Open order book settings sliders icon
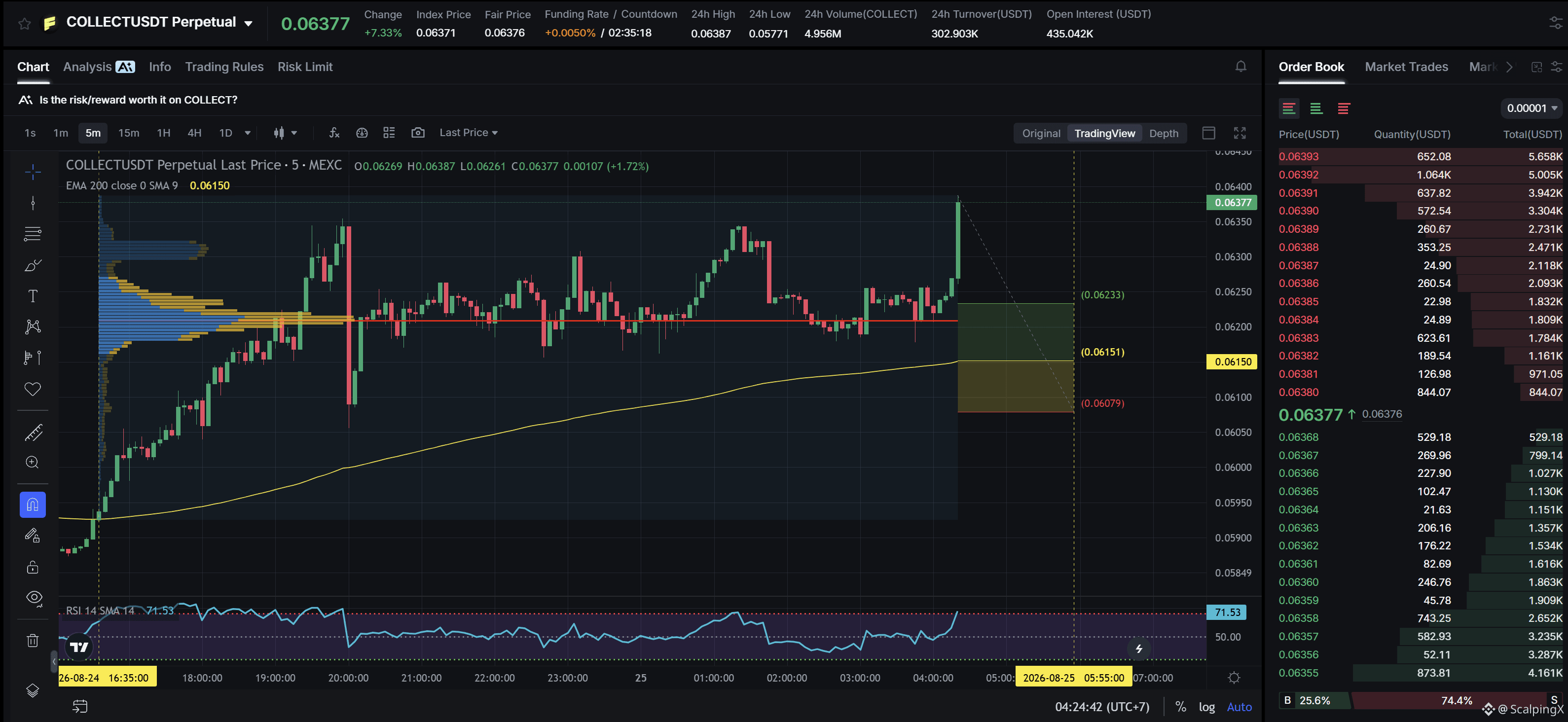This screenshot has height=722, width=1568. (1556, 67)
